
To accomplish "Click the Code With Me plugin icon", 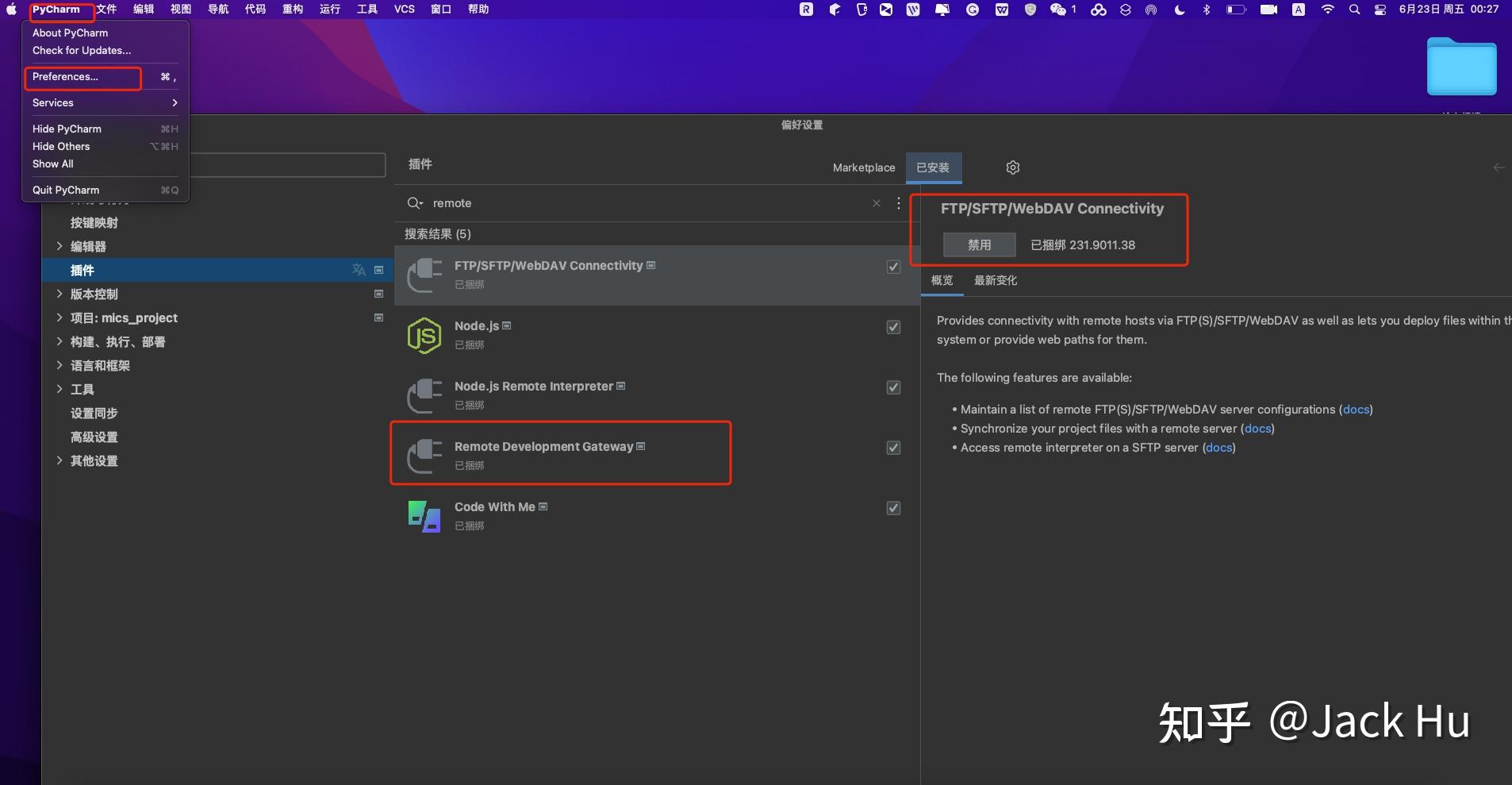I will pos(424,515).
